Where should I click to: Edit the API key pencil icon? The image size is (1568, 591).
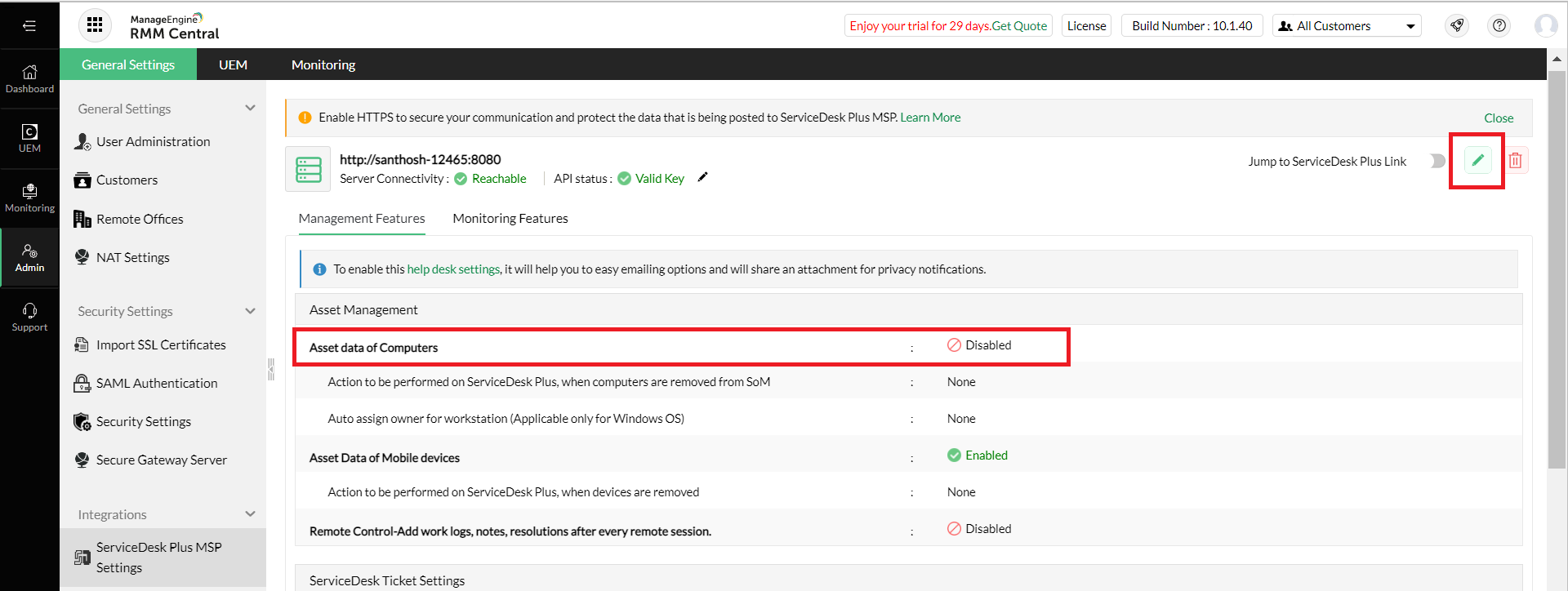pyautogui.click(x=702, y=177)
